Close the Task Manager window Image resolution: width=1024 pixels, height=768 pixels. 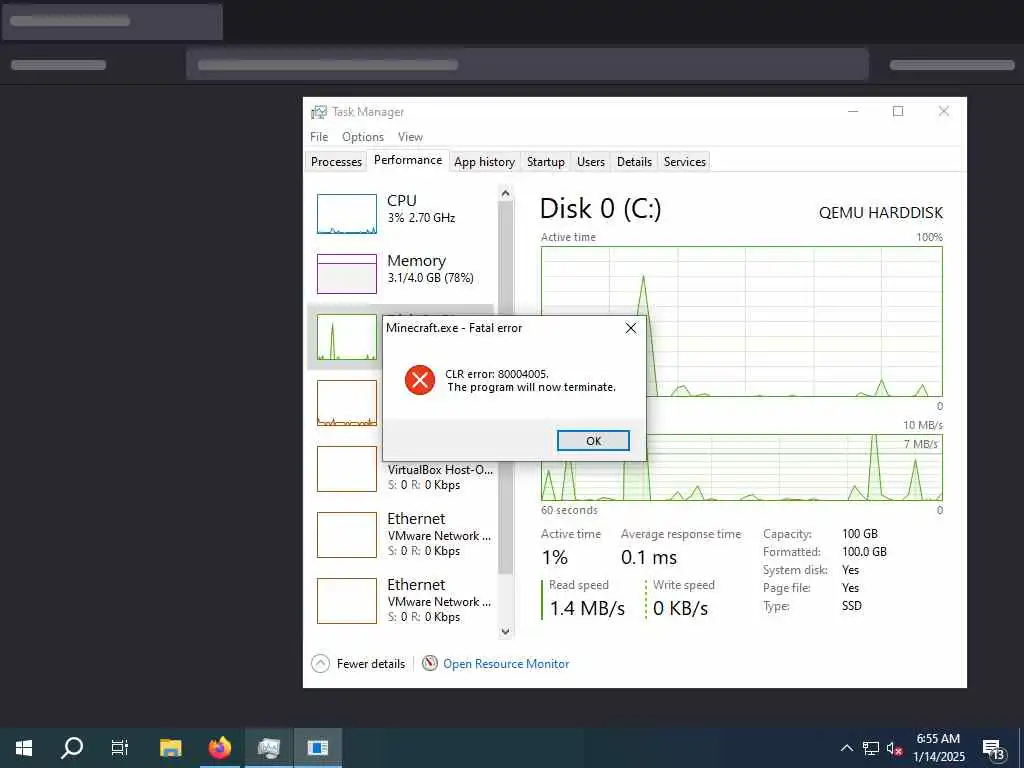pos(944,112)
